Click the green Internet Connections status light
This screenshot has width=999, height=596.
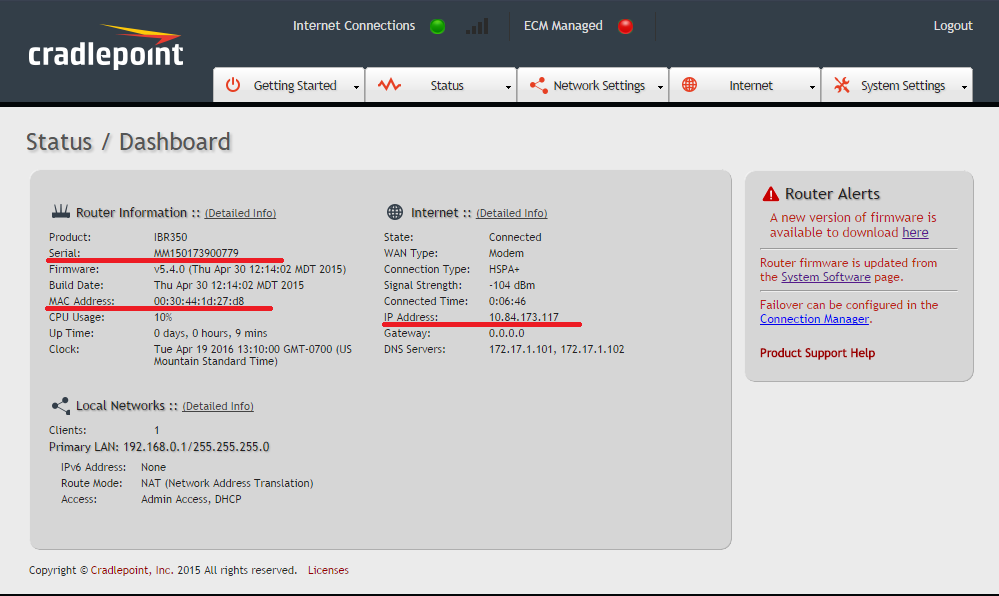tap(437, 26)
